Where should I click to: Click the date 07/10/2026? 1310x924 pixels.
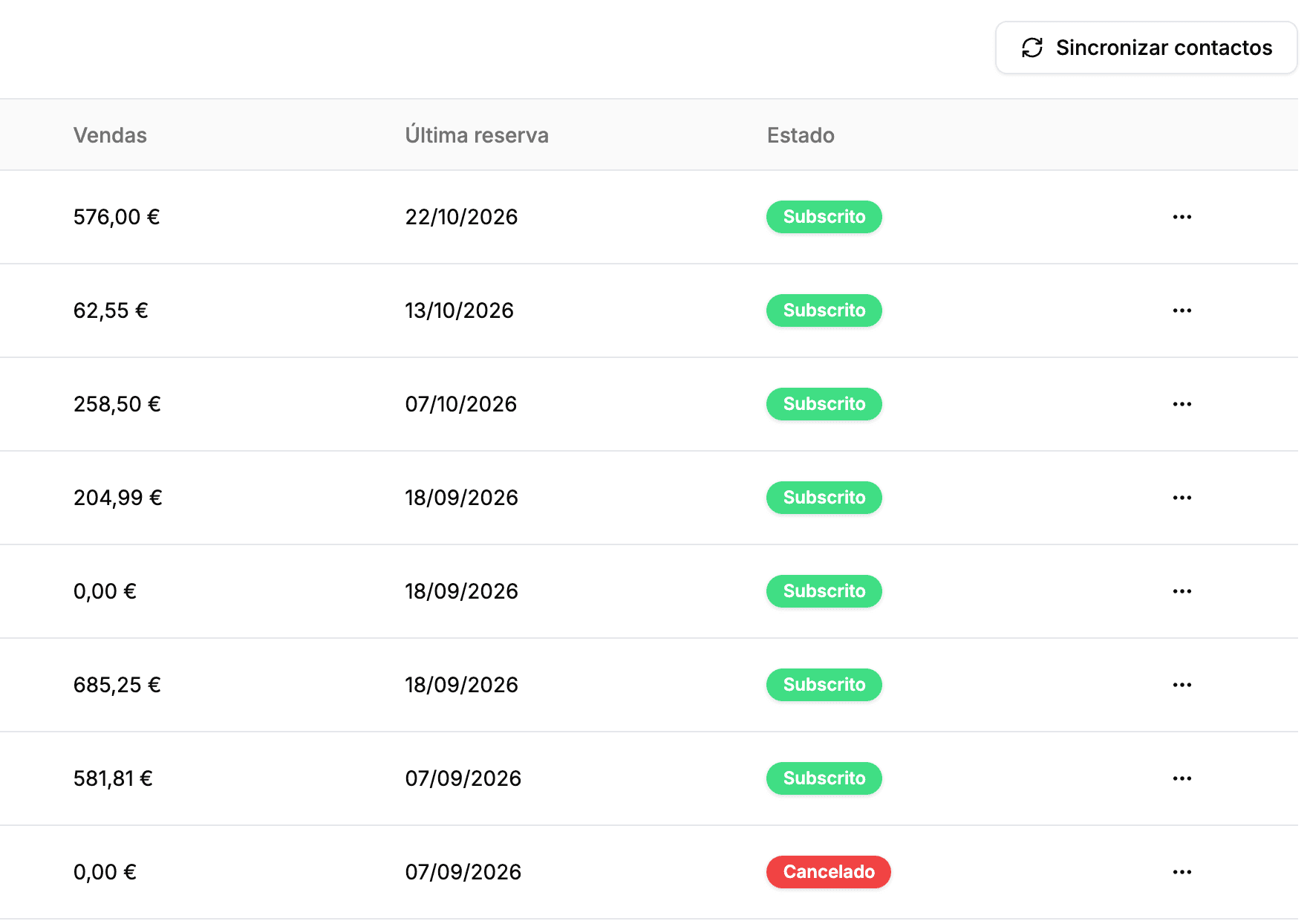(x=460, y=404)
